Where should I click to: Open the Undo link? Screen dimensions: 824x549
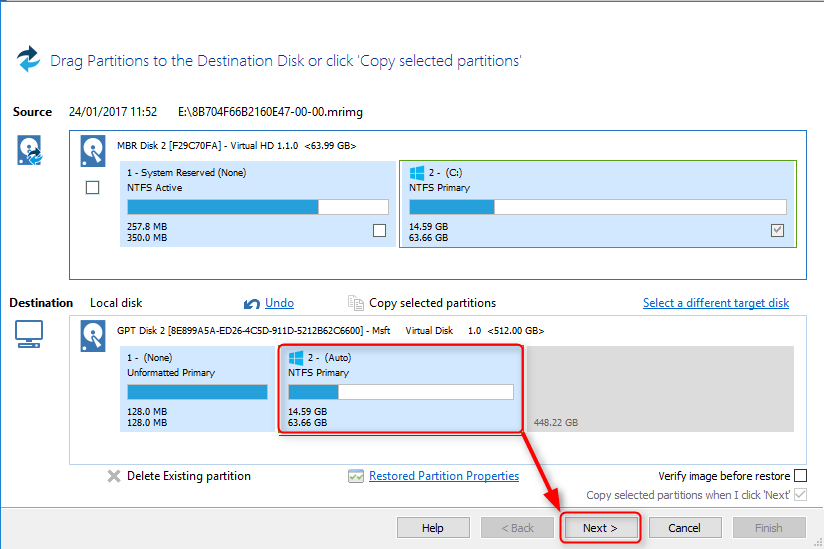[279, 303]
